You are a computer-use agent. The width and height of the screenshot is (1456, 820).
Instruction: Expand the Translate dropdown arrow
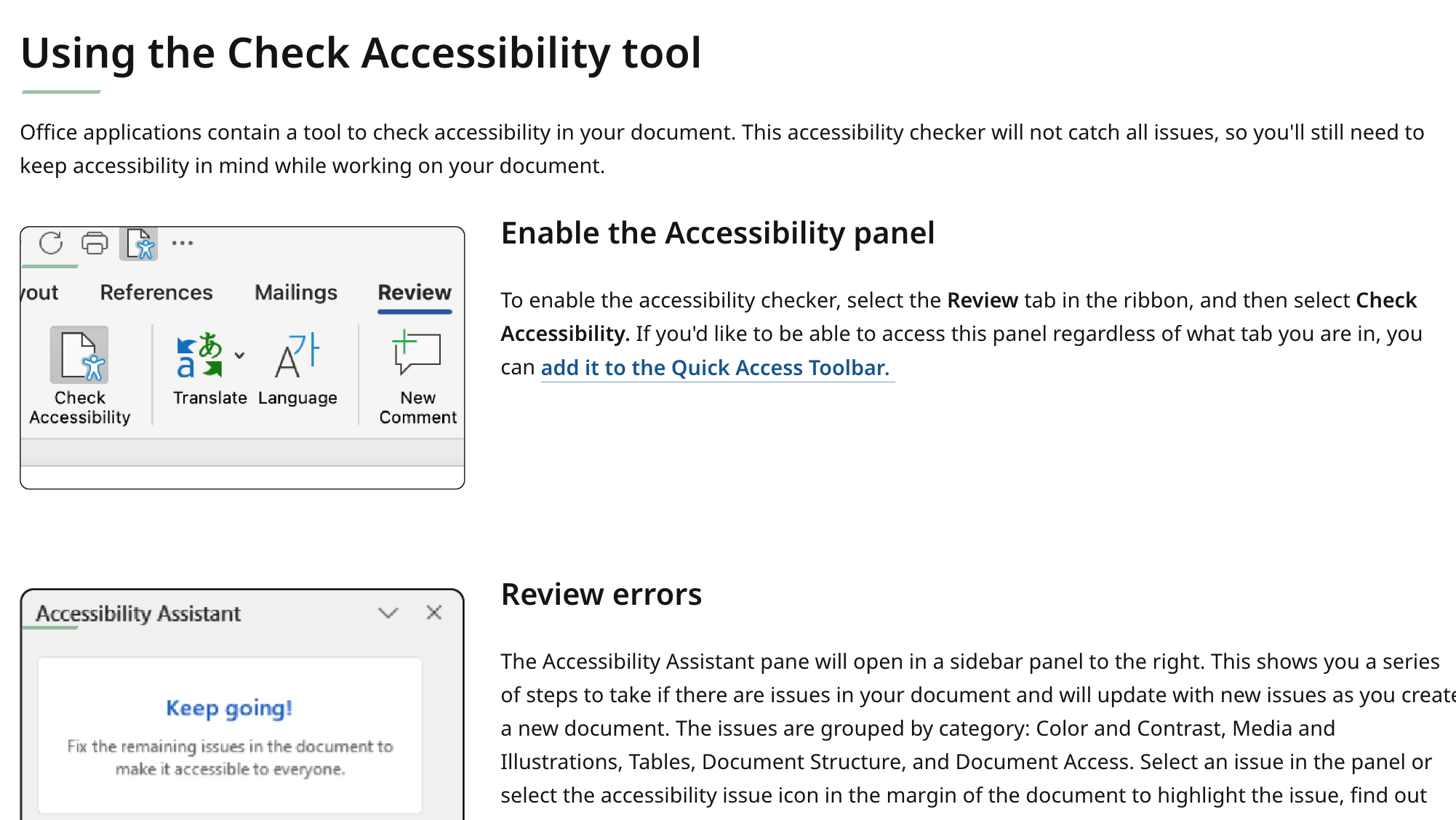click(x=238, y=355)
